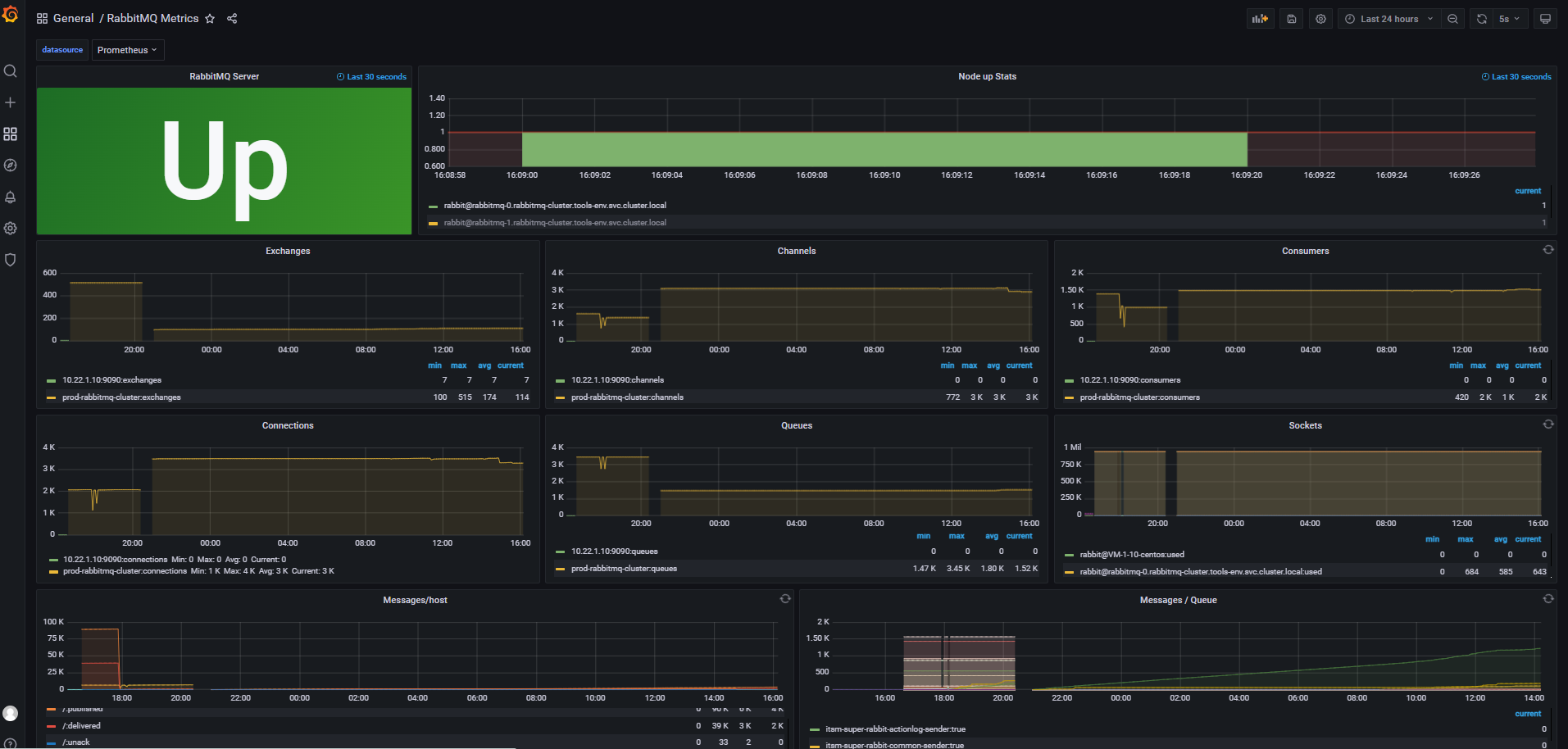
Task: Go to the General folder breadcrumb
Action: coord(73,19)
